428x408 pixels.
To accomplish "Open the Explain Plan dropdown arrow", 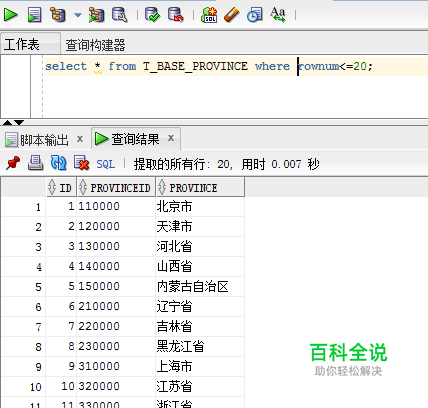I will pos(78,15).
